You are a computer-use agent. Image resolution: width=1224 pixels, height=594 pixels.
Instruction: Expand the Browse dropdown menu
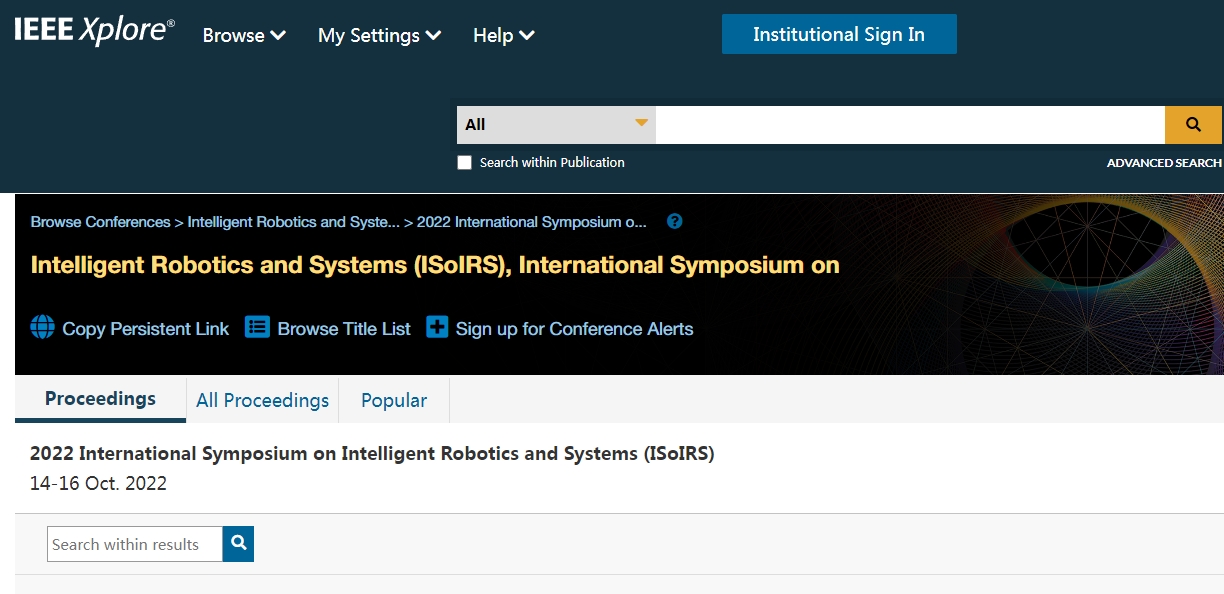pos(244,35)
